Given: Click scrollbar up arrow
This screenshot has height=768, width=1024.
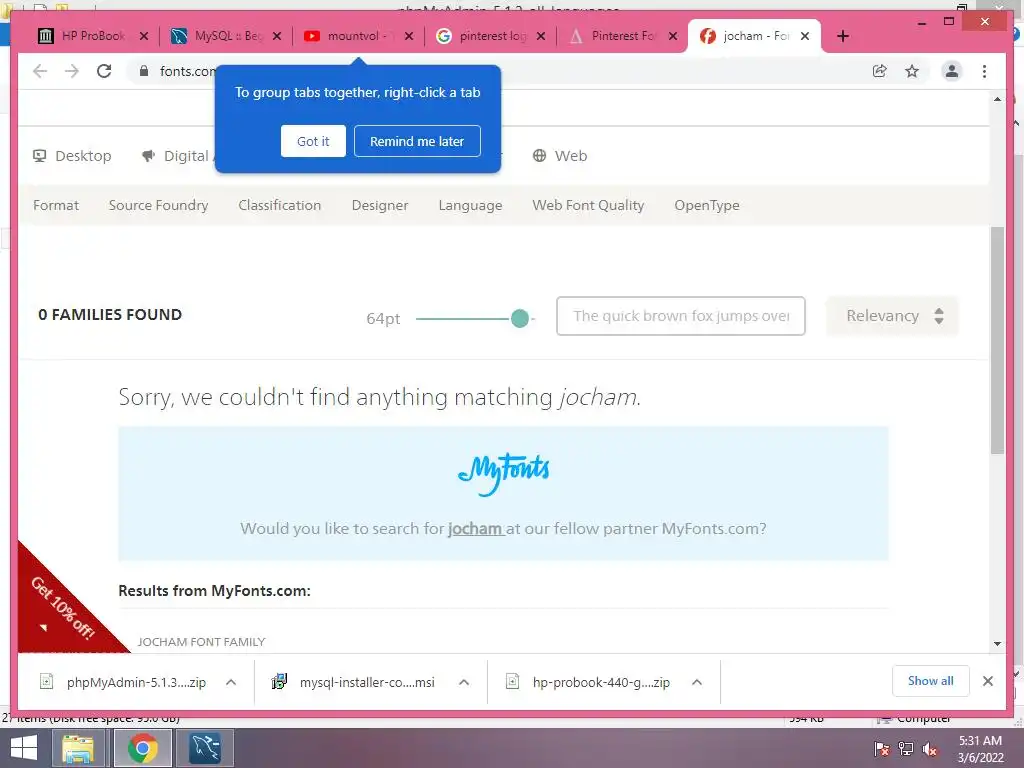Looking at the screenshot, I should pos(997,99).
